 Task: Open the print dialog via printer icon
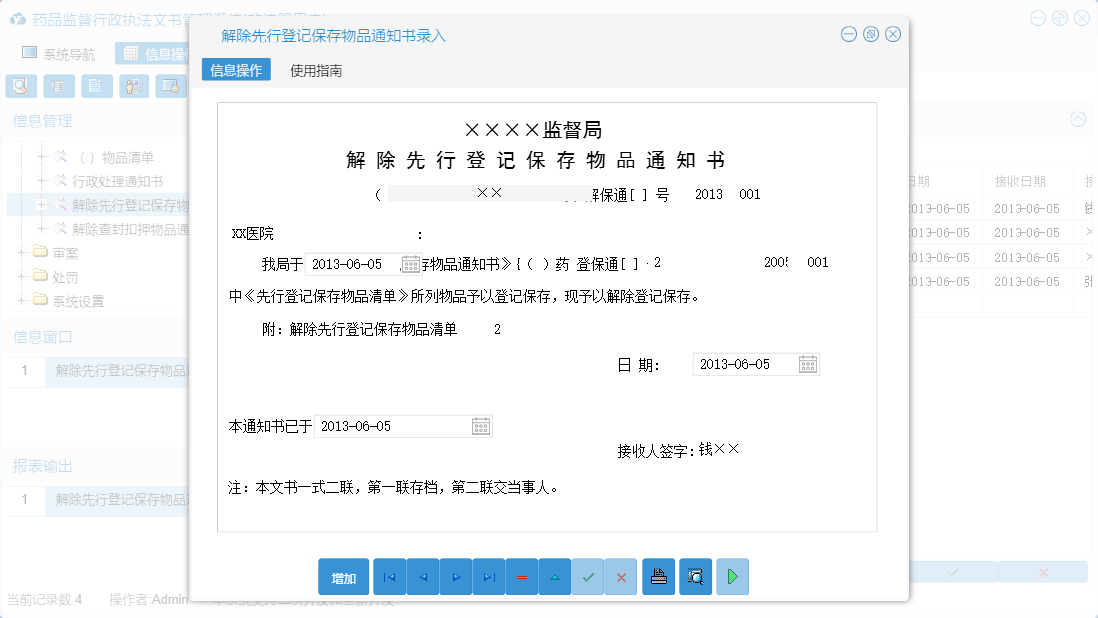pyautogui.click(x=658, y=577)
